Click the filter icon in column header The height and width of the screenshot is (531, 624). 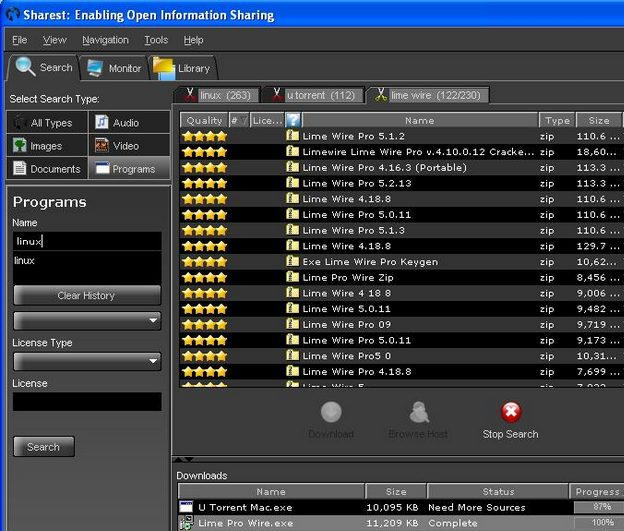point(293,120)
